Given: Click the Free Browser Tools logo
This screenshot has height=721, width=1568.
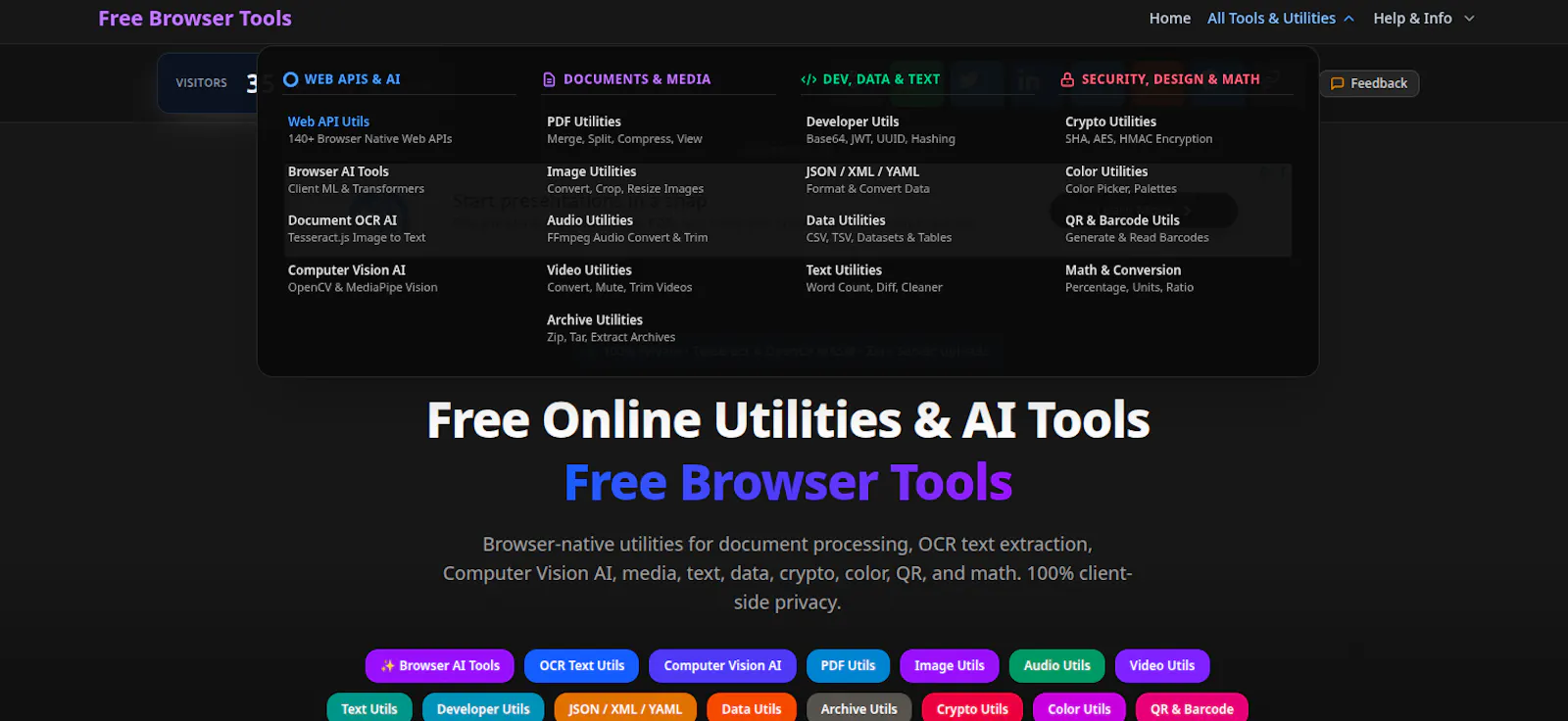Looking at the screenshot, I should [195, 19].
